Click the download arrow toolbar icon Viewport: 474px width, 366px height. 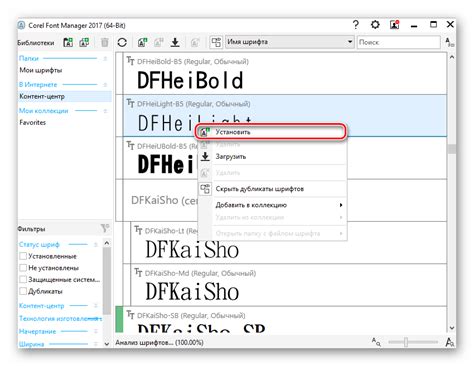175,42
